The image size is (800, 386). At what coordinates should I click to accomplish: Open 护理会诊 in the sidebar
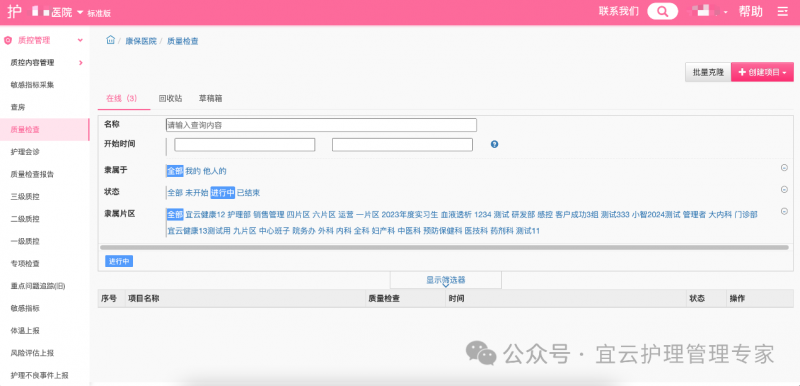[x=25, y=152]
